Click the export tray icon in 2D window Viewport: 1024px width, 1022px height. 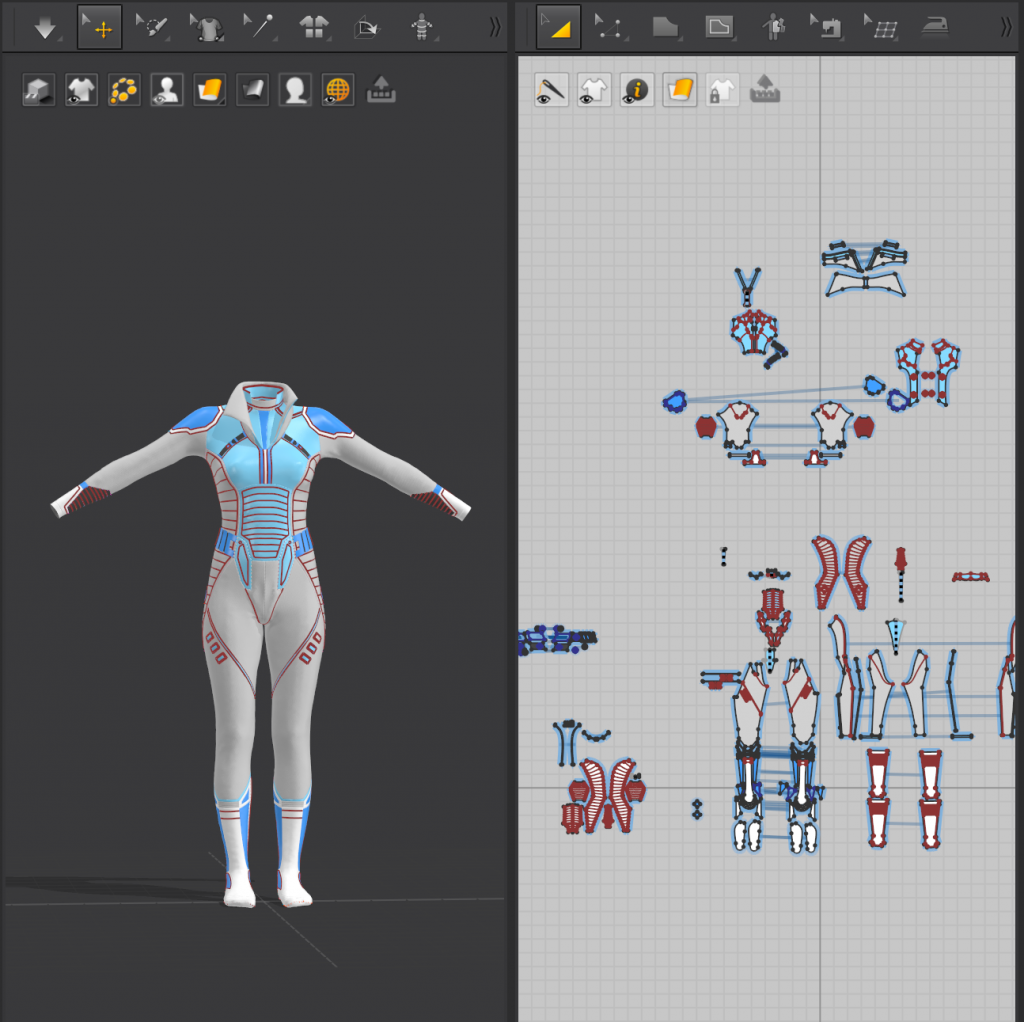pos(765,90)
